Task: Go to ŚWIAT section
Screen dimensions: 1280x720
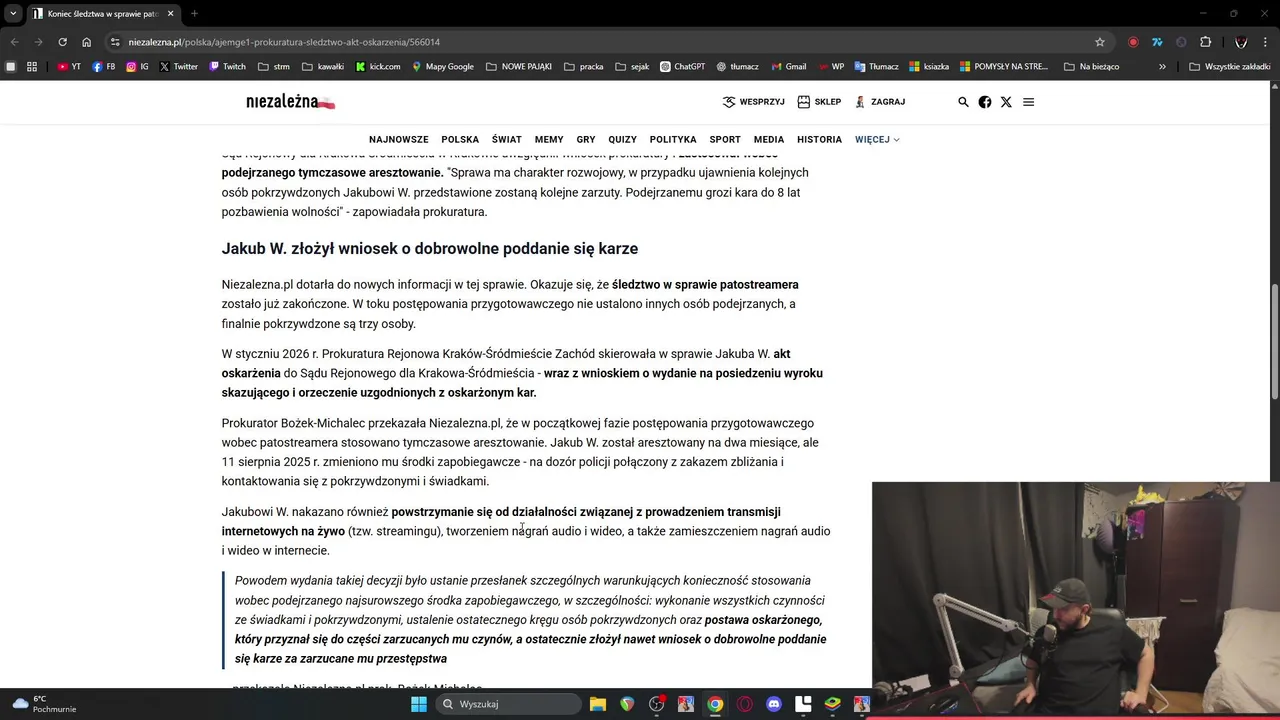Action: tap(507, 139)
